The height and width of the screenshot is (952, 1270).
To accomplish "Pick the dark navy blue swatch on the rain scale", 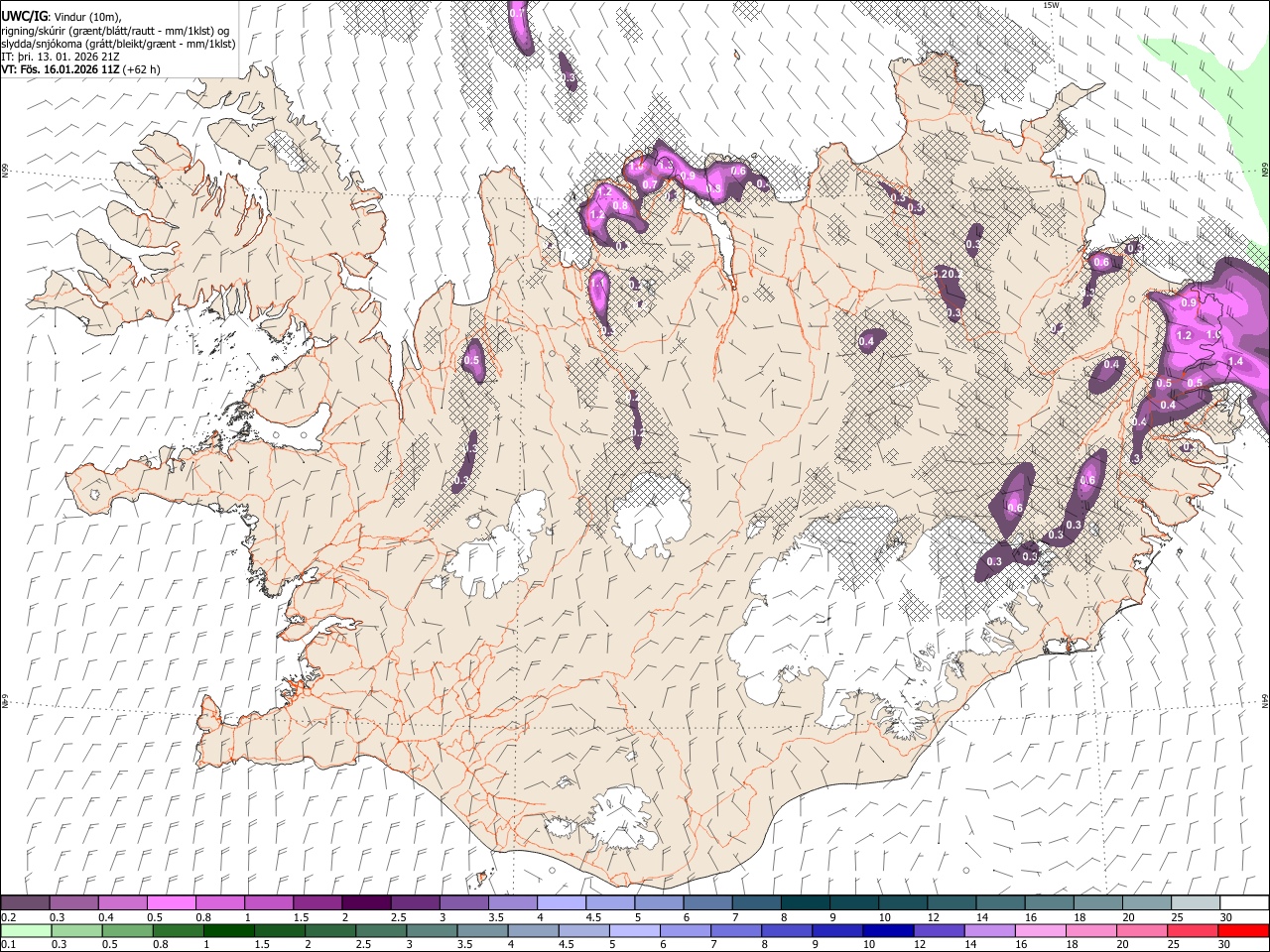I will (887, 930).
